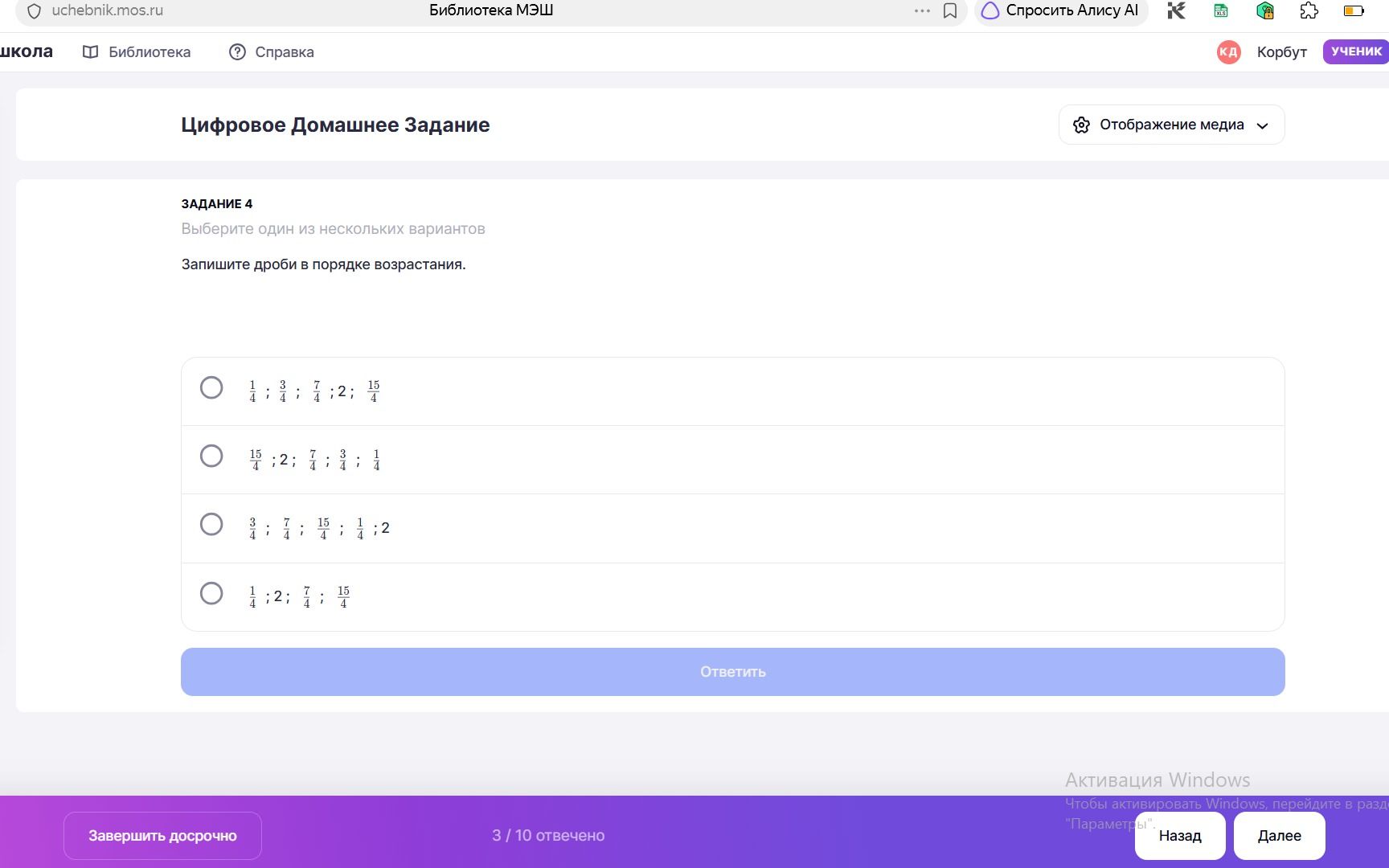This screenshot has width=1389, height=868.
Task: Open the battery saver icon in toolbar
Action: pyautogui.click(x=1354, y=11)
